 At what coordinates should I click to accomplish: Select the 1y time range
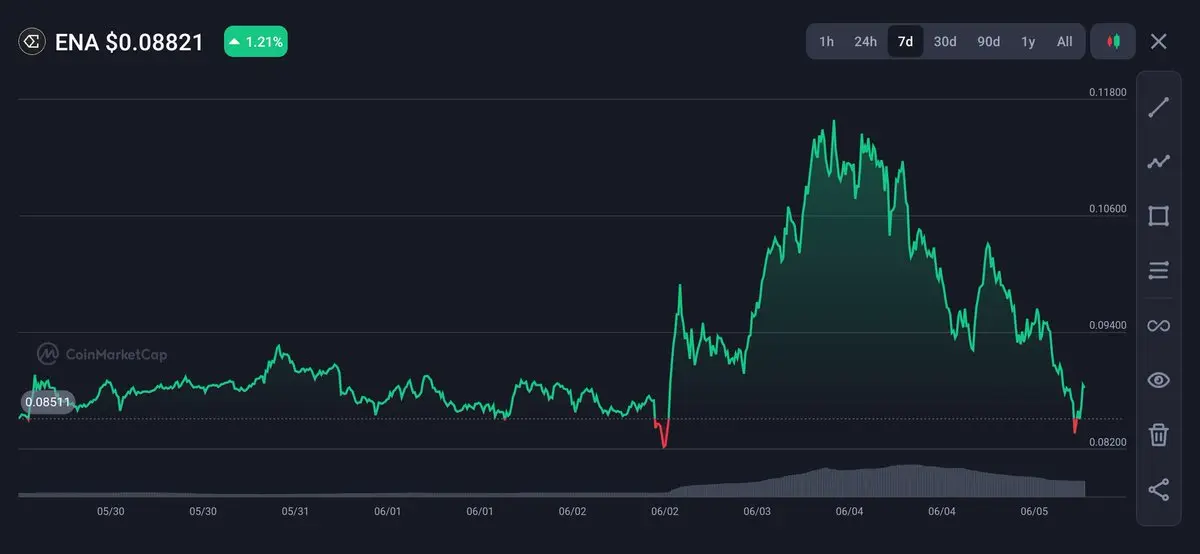click(1028, 42)
